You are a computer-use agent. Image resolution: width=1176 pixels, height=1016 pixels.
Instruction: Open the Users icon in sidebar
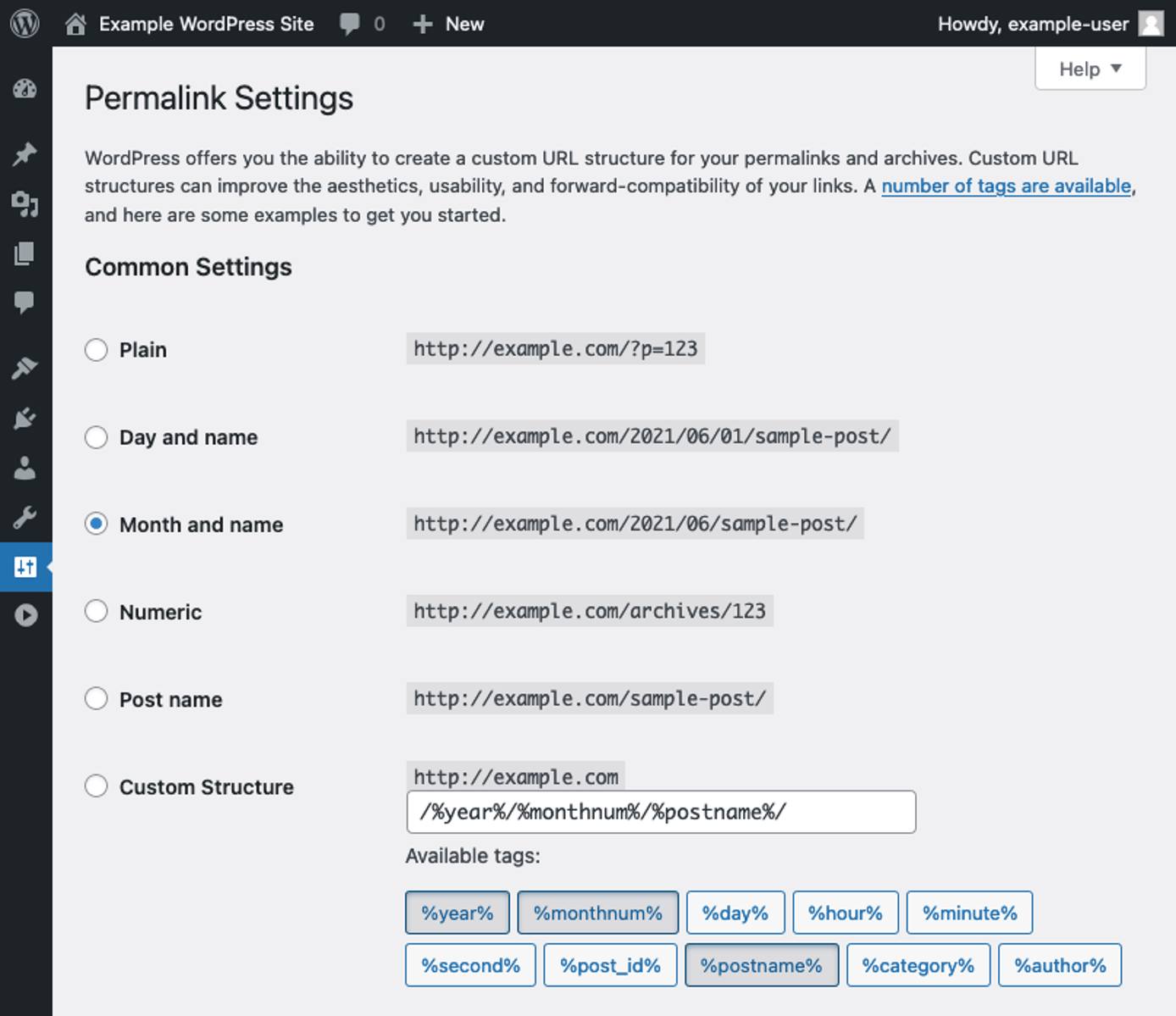click(25, 465)
